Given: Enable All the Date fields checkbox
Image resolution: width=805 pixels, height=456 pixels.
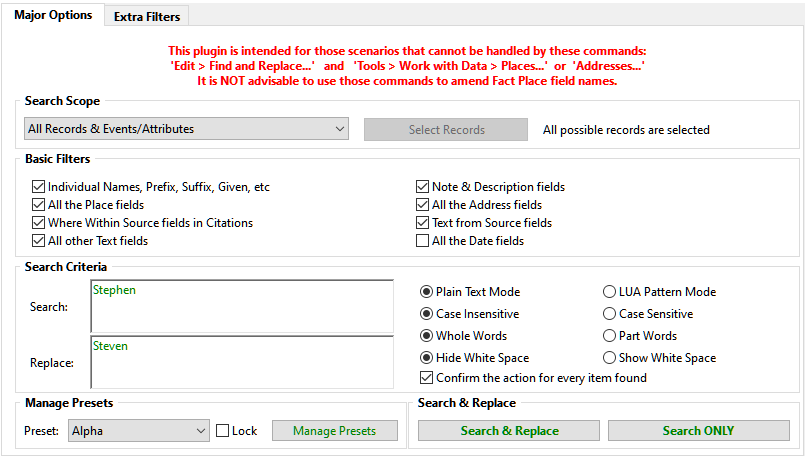Looking at the screenshot, I should click(423, 241).
